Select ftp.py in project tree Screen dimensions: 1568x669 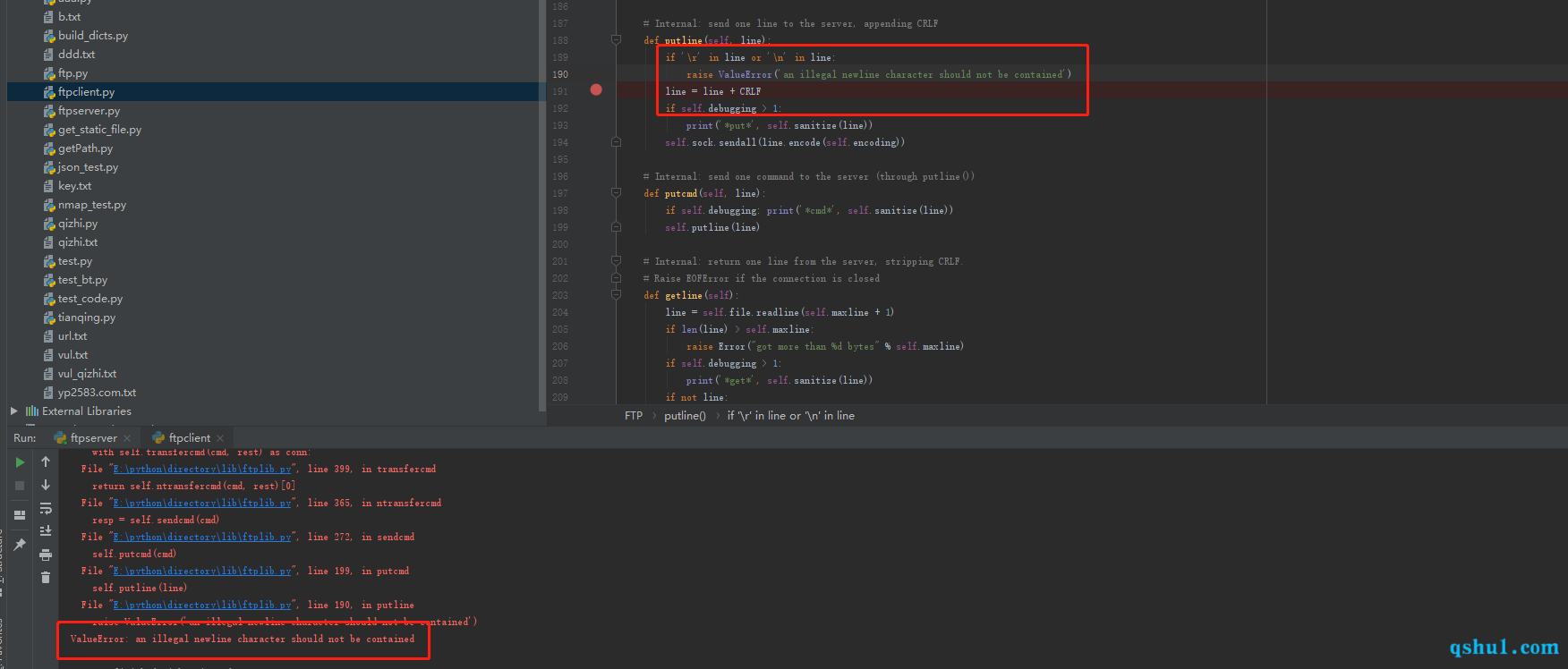(x=72, y=73)
